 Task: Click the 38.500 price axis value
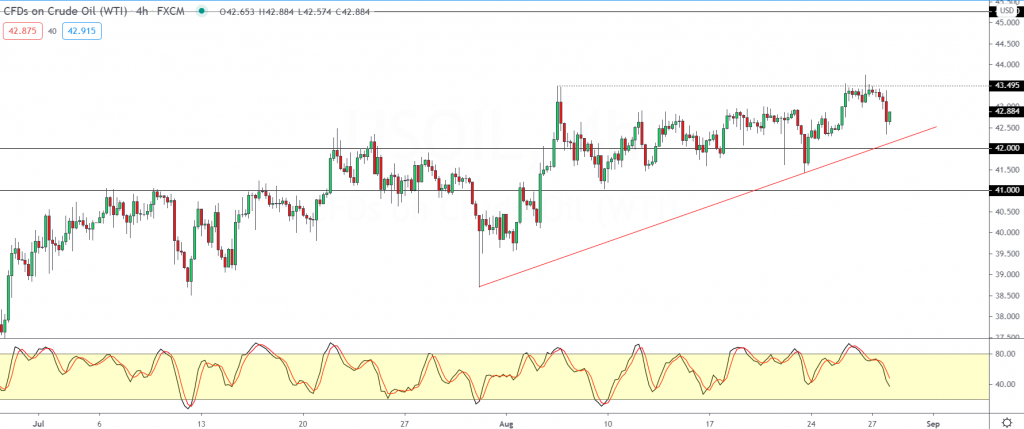coord(1006,295)
